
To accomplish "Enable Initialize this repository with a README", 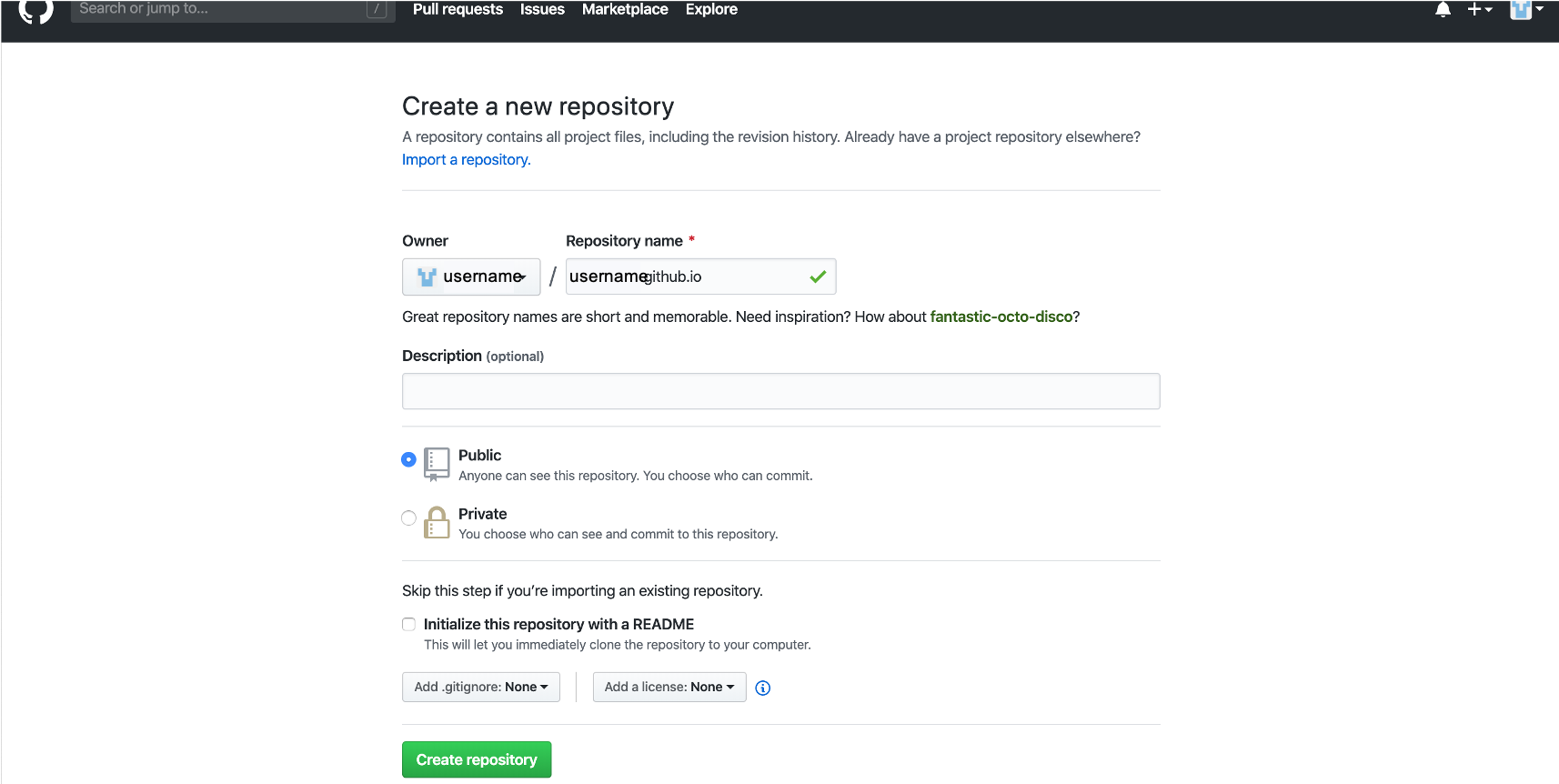I will (x=409, y=624).
